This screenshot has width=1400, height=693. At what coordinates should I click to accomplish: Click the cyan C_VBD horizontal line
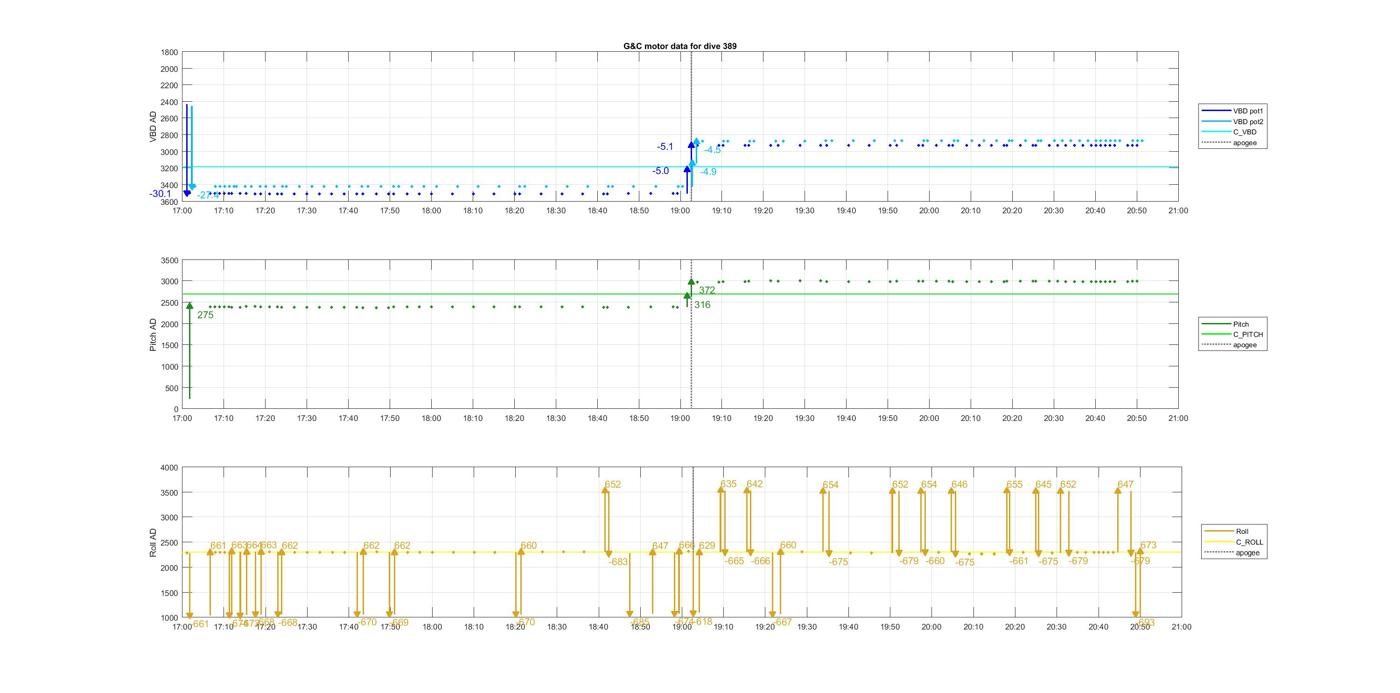[680, 167]
